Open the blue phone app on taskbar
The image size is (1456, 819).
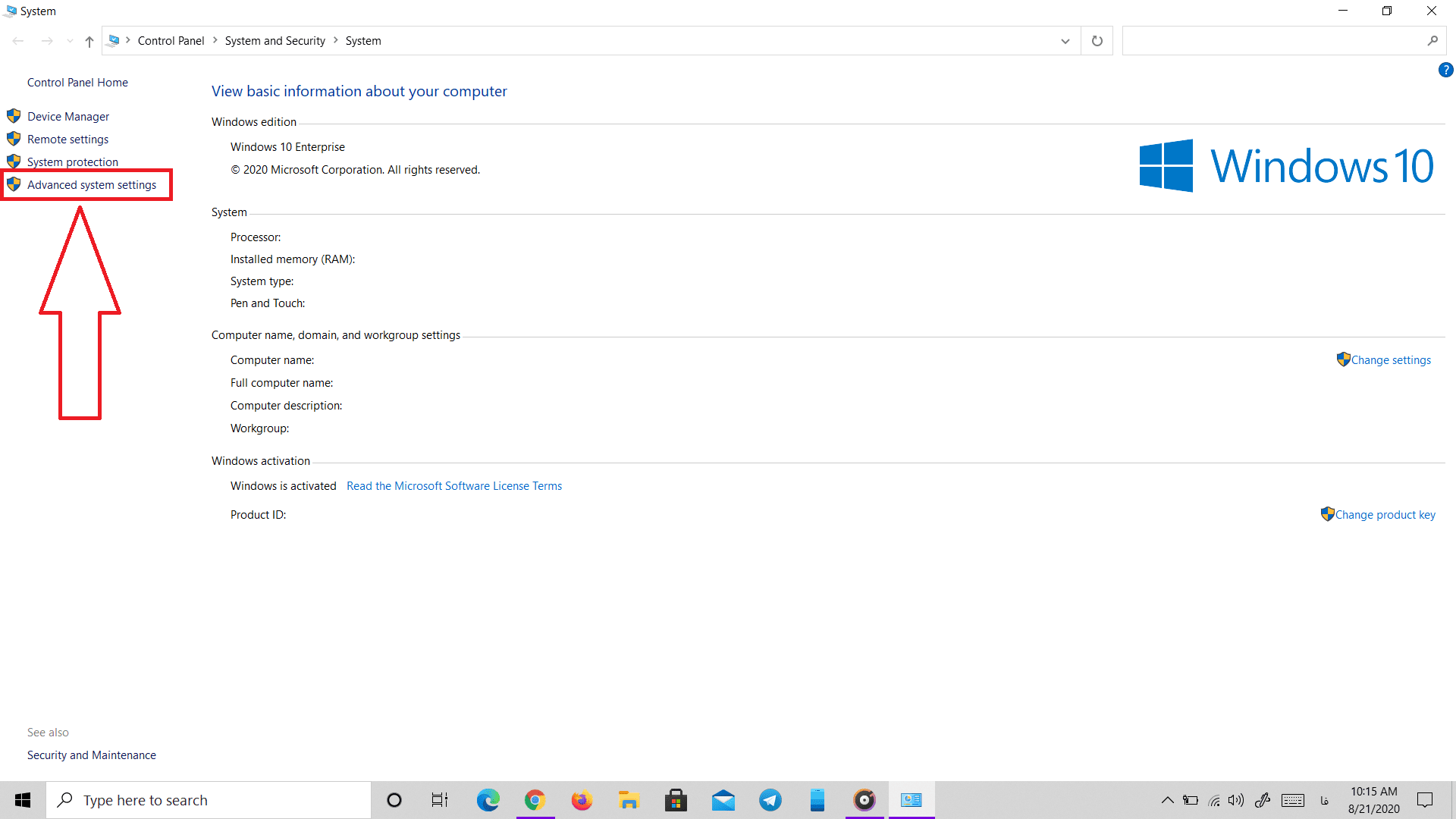[x=817, y=800]
